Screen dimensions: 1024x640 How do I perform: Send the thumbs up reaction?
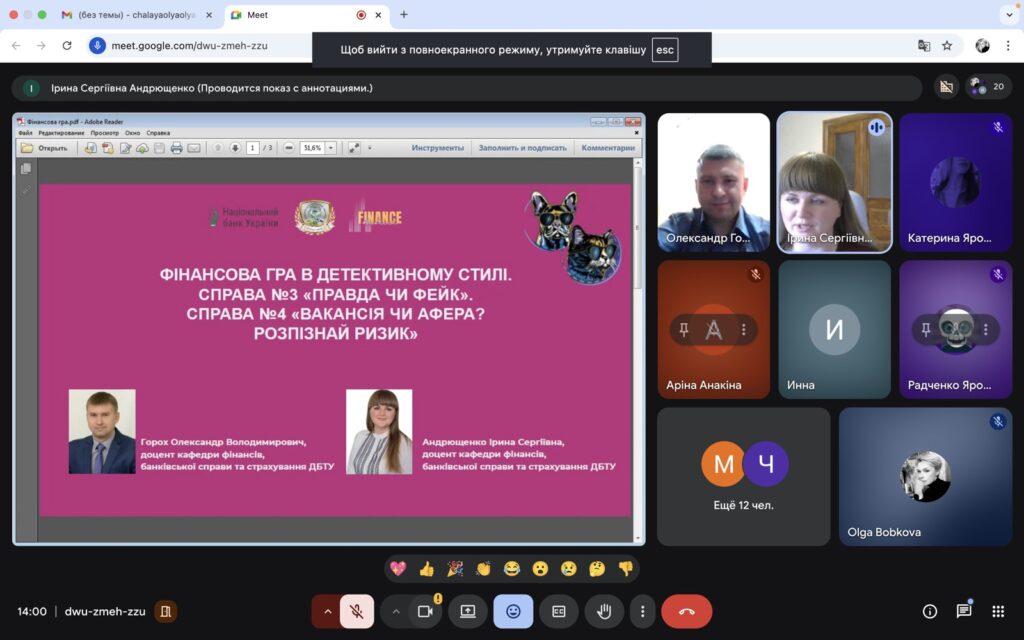(426, 569)
